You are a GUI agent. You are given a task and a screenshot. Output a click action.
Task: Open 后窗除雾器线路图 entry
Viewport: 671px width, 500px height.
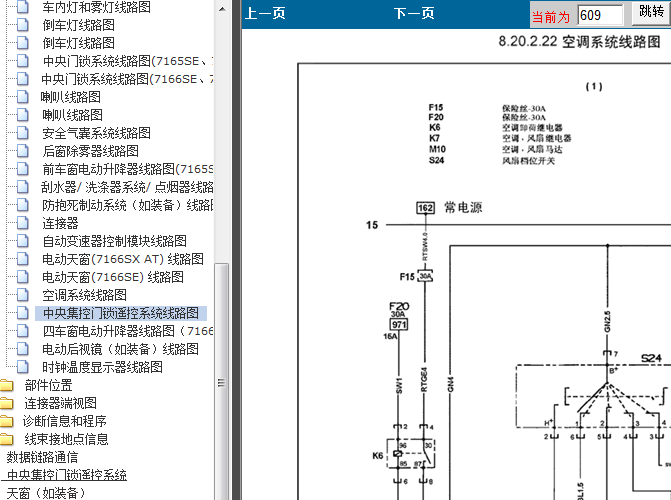(x=90, y=151)
